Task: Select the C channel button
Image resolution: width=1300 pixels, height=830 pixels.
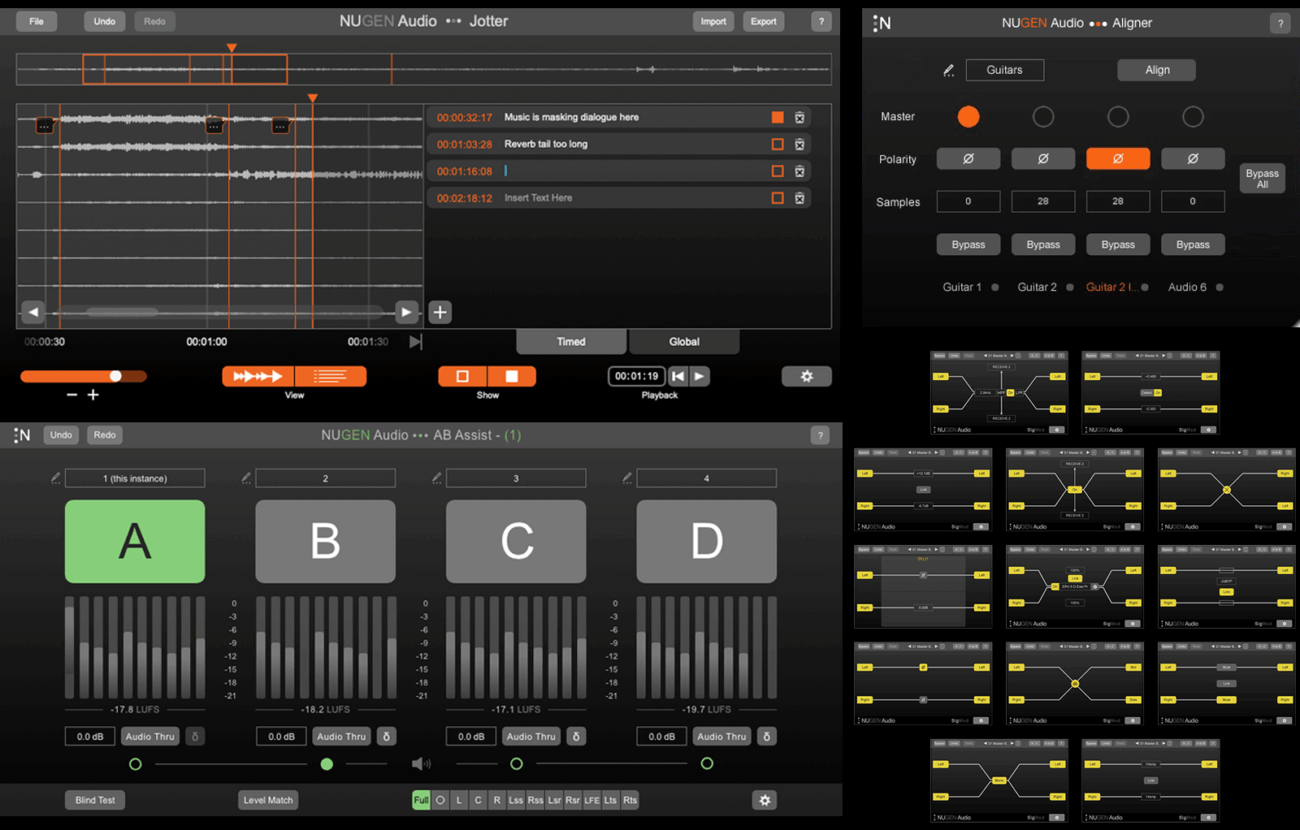Action: [478, 800]
